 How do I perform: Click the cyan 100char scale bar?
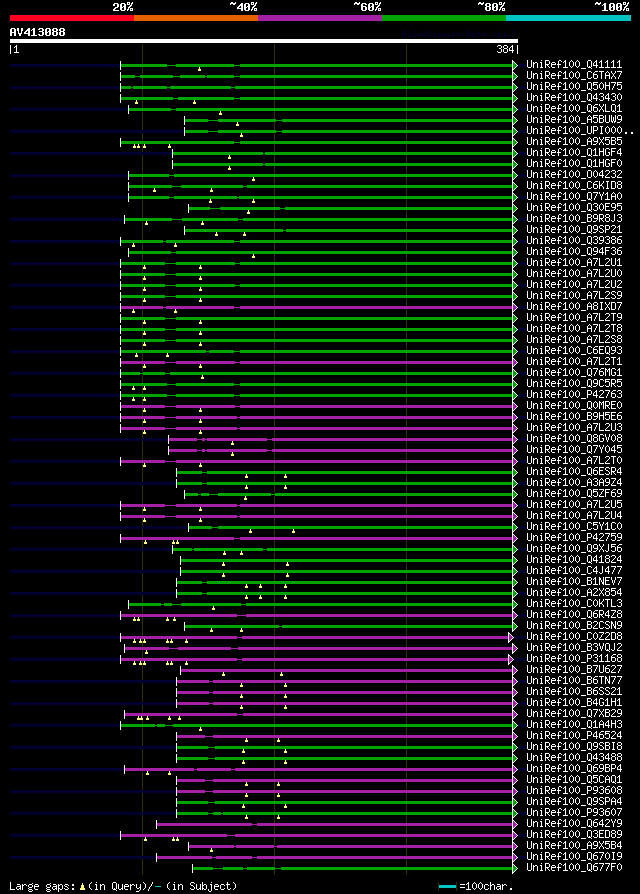tap(447, 887)
